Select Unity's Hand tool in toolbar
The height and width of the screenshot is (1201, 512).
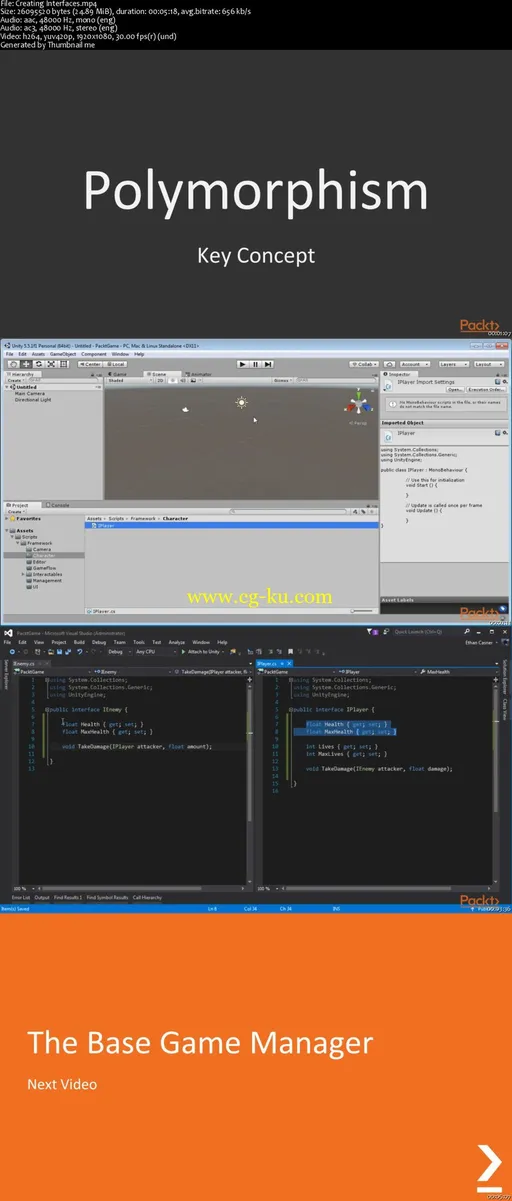point(14,364)
